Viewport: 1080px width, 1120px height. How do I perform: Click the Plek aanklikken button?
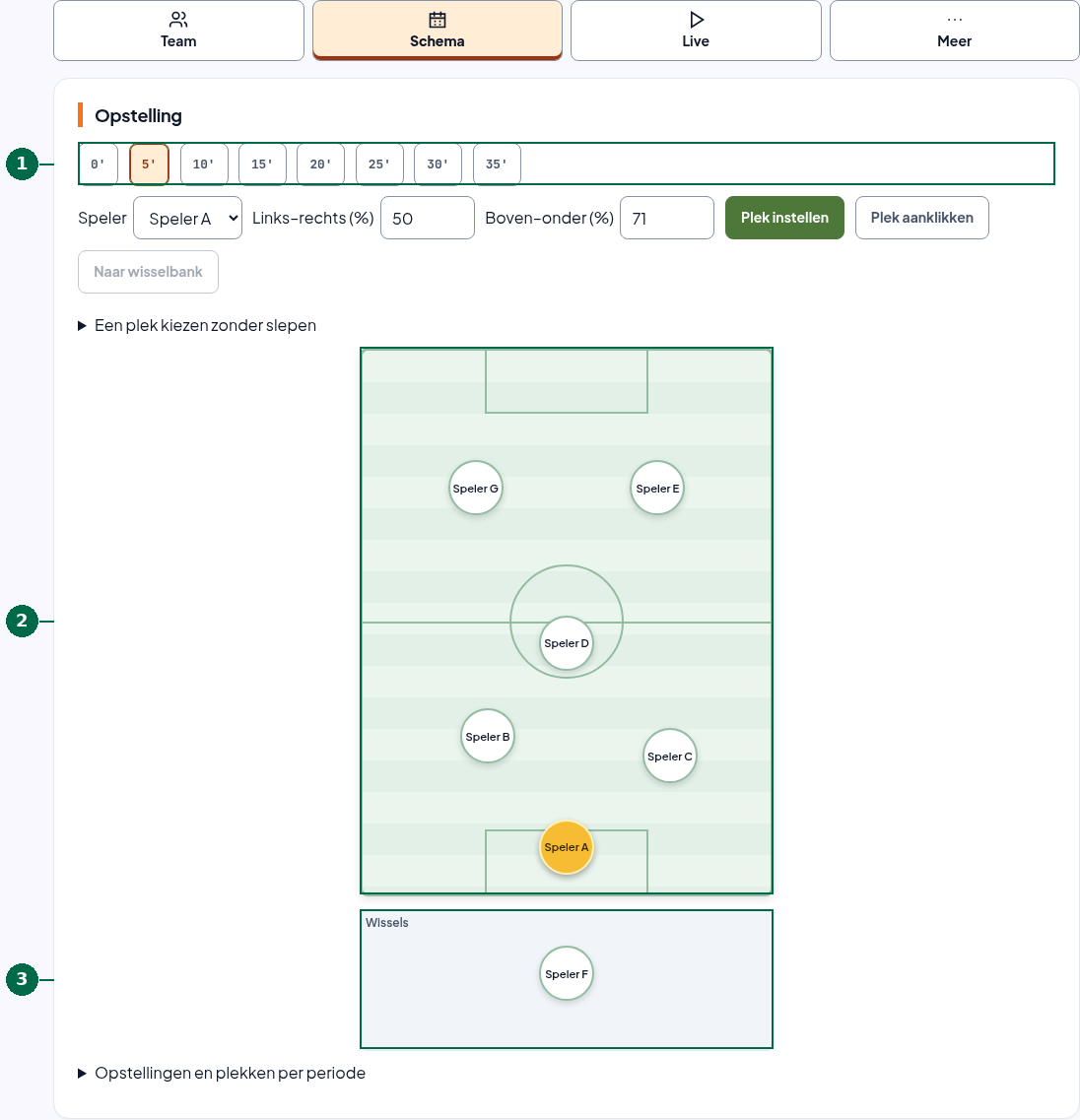pyautogui.click(x=922, y=218)
